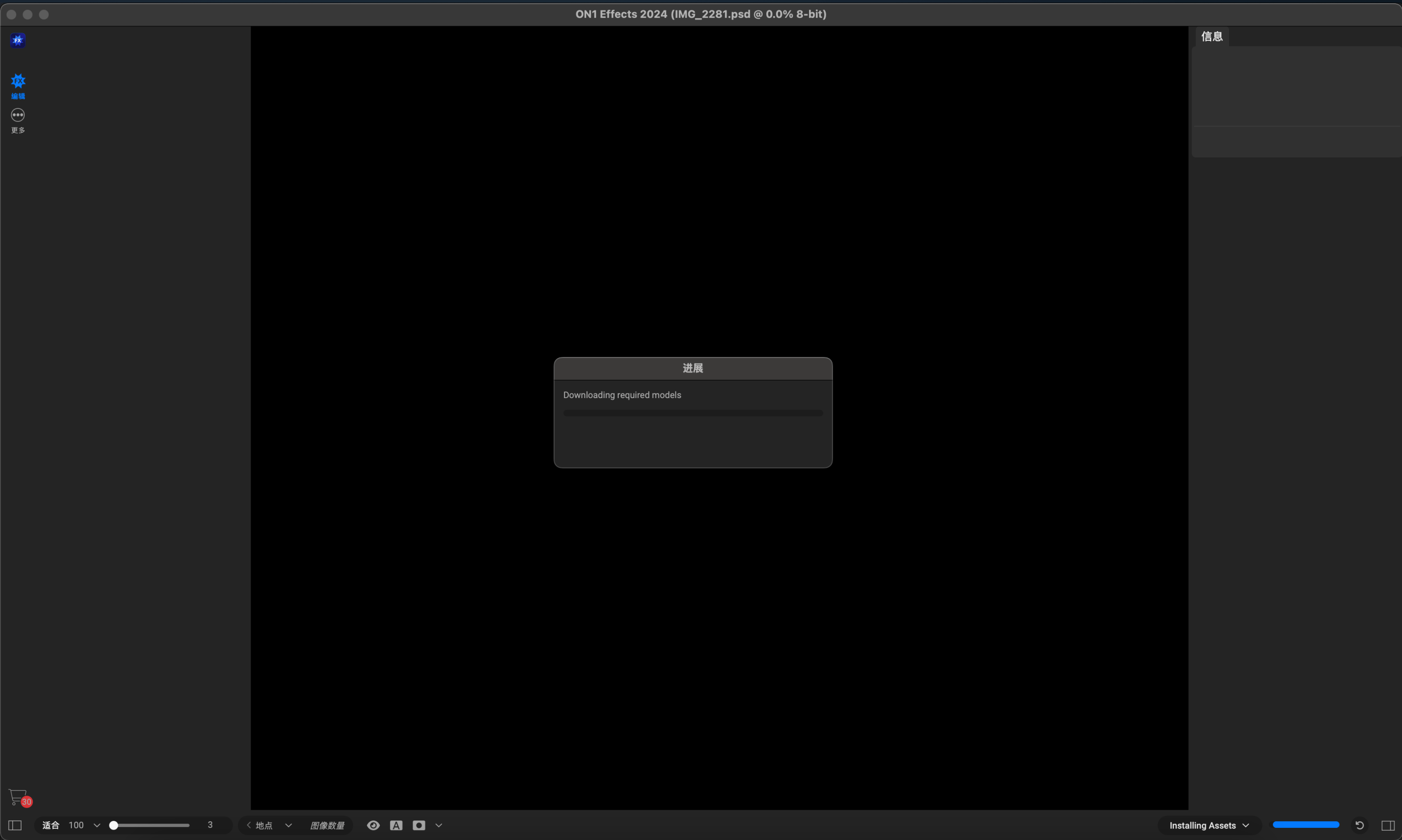Click the left chevron beside 地点

click(249, 825)
